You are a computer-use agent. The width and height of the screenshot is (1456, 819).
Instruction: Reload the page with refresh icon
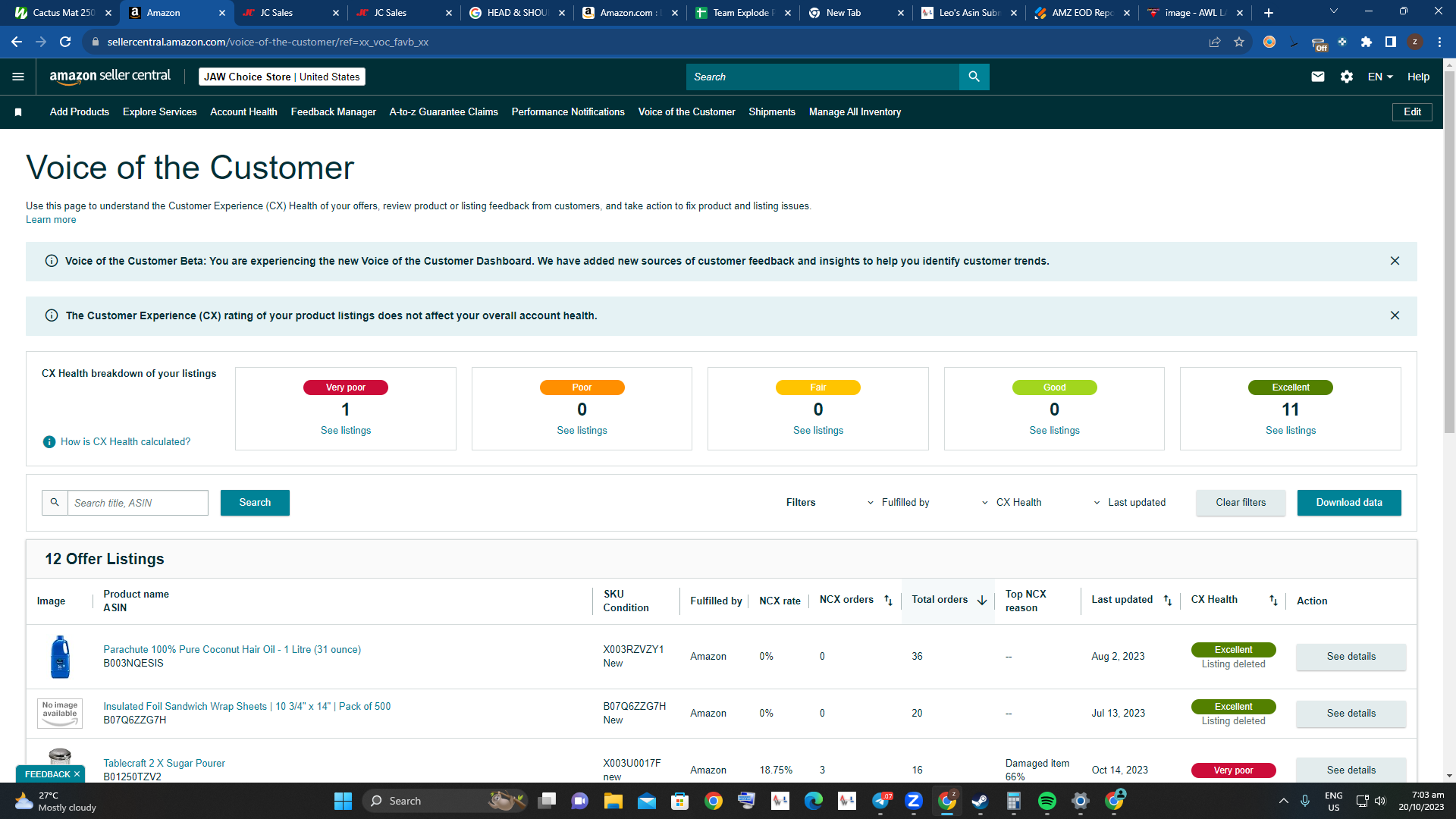pyautogui.click(x=65, y=42)
